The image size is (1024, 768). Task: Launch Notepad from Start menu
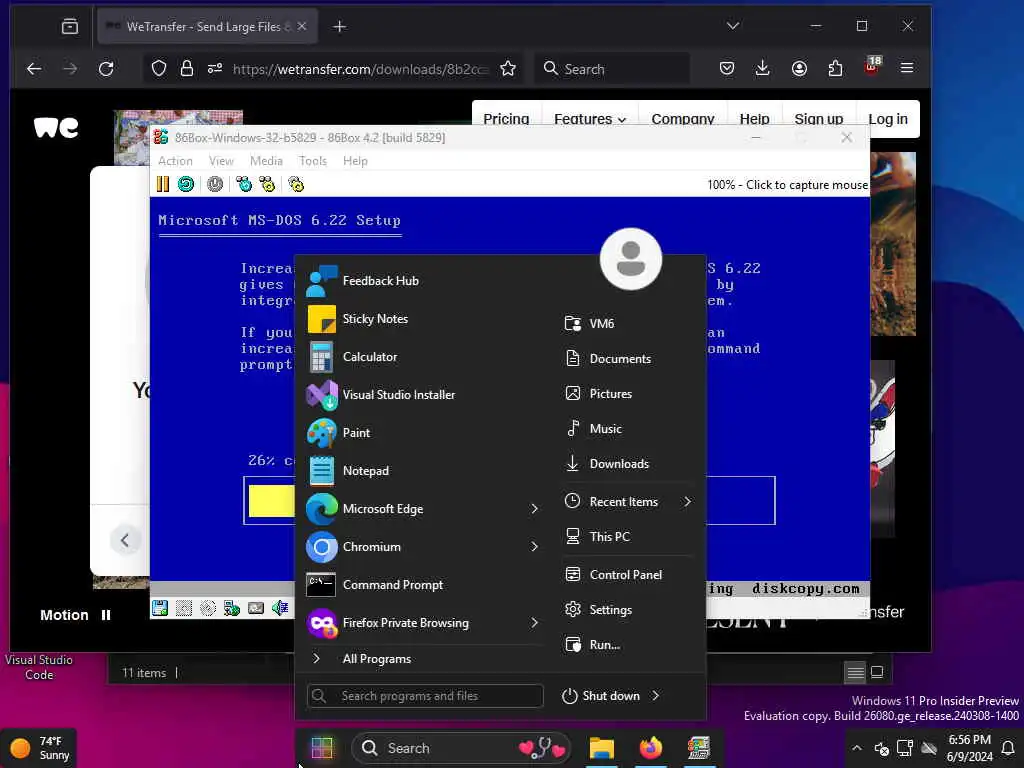point(423,470)
